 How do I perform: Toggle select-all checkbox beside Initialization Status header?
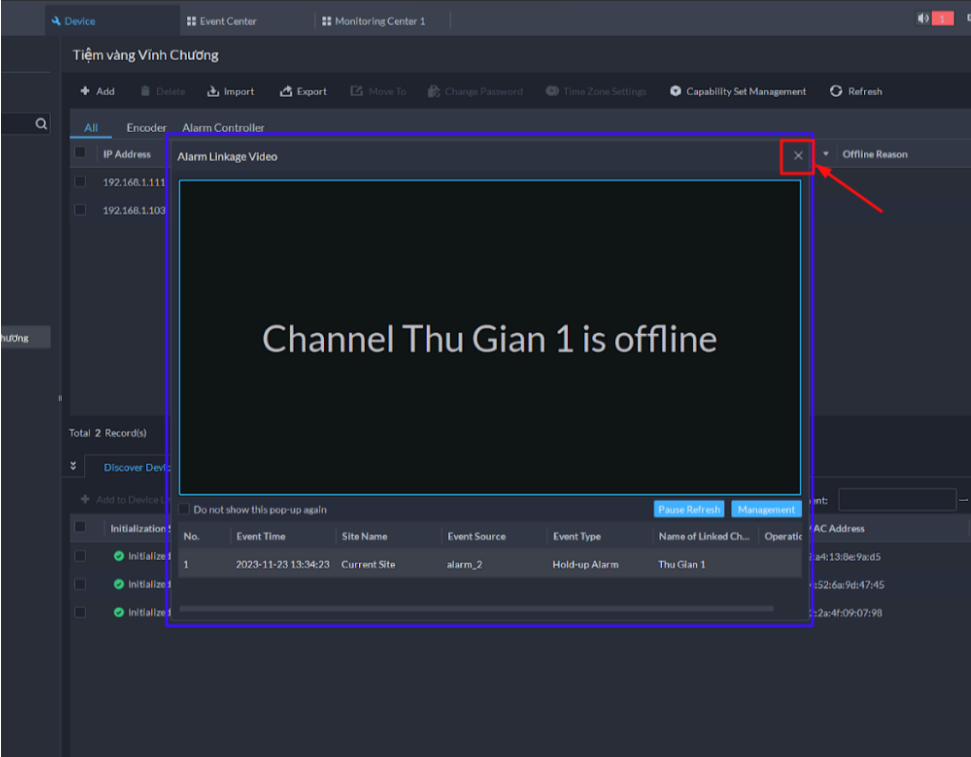pyautogui.click(x=80, y=527)
